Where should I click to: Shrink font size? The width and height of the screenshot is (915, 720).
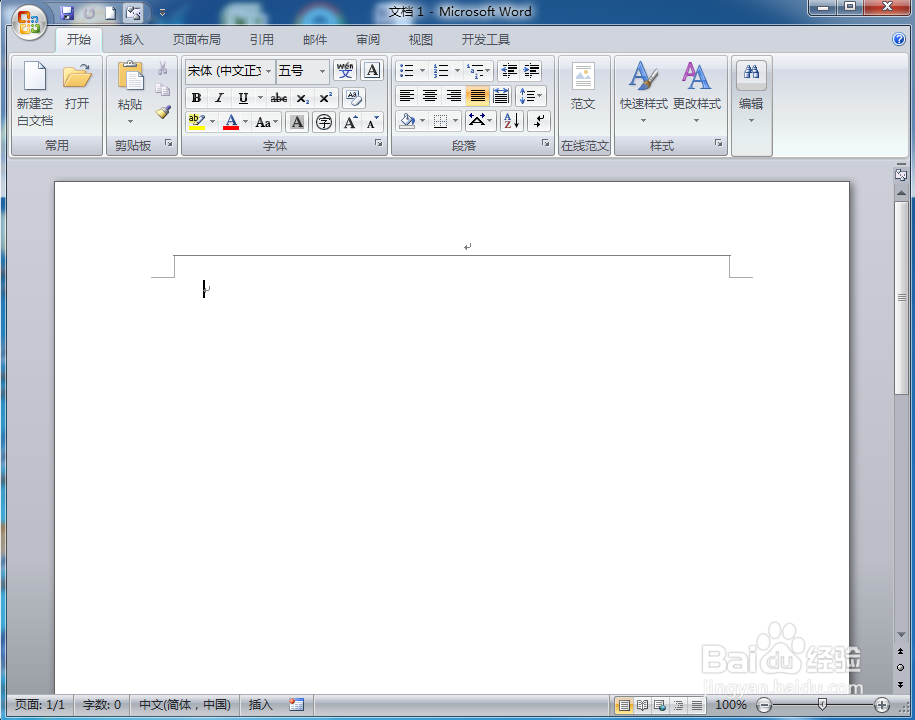(x=372, y=122)
